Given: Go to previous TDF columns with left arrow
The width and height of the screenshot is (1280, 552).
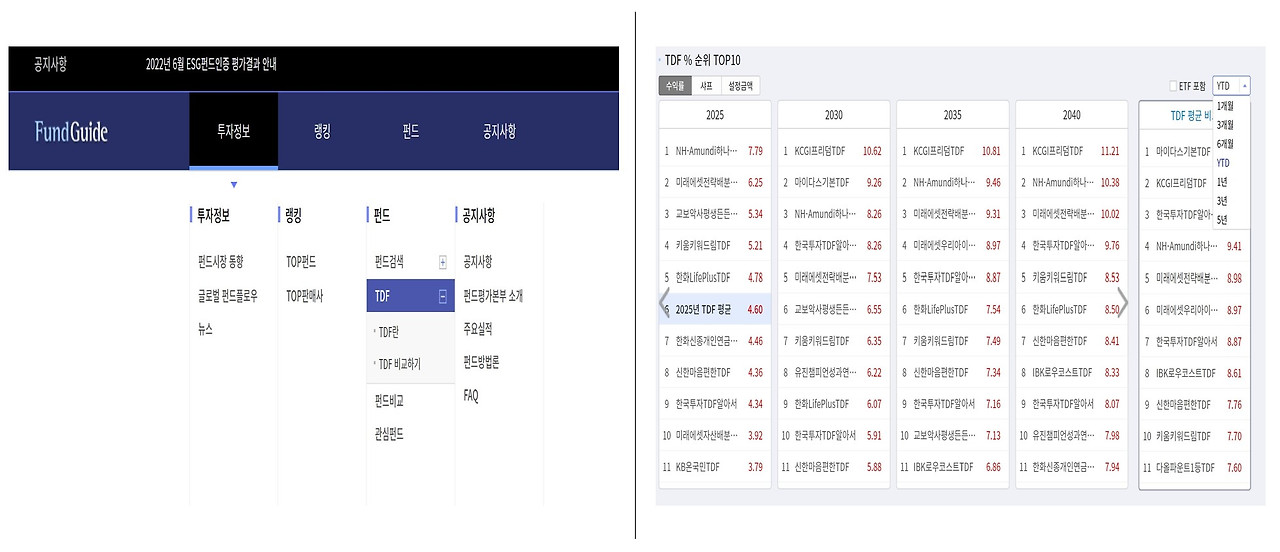Looking at the screenshot, I should tap(664, 303).
